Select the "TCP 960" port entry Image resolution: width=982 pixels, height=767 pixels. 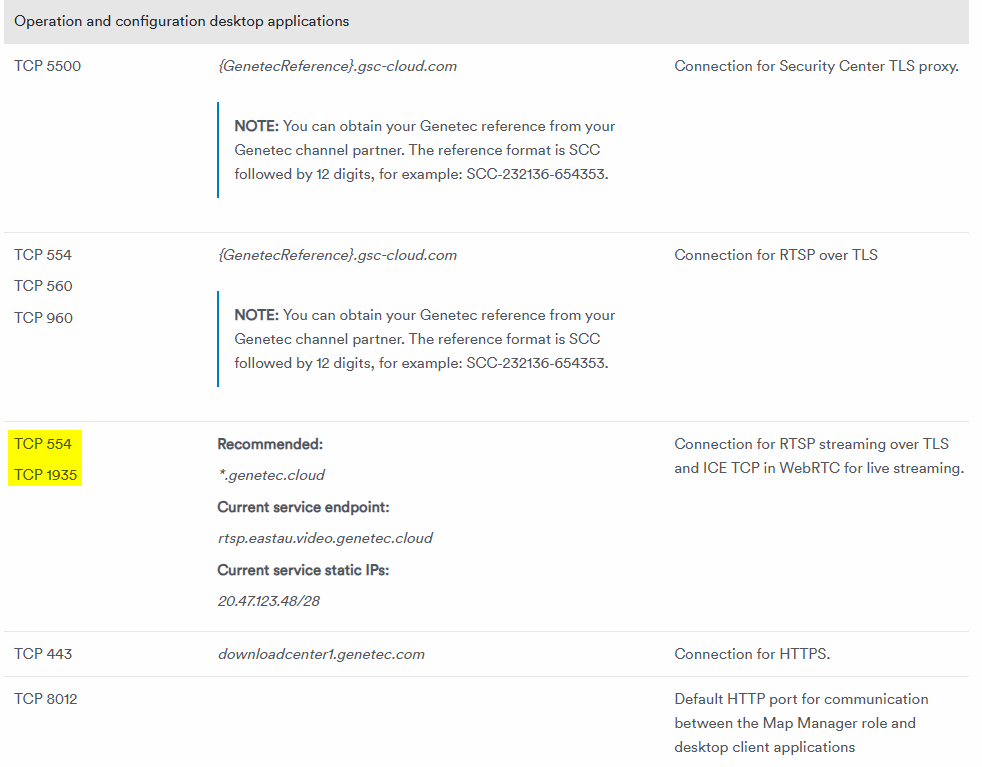point(43,318)
